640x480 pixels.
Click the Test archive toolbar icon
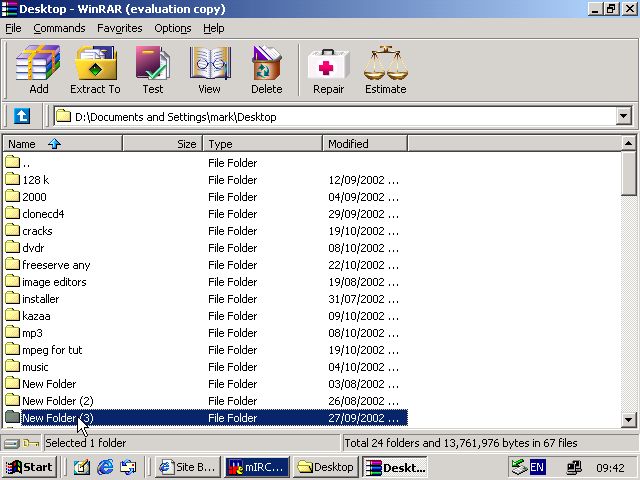(153, 63)
